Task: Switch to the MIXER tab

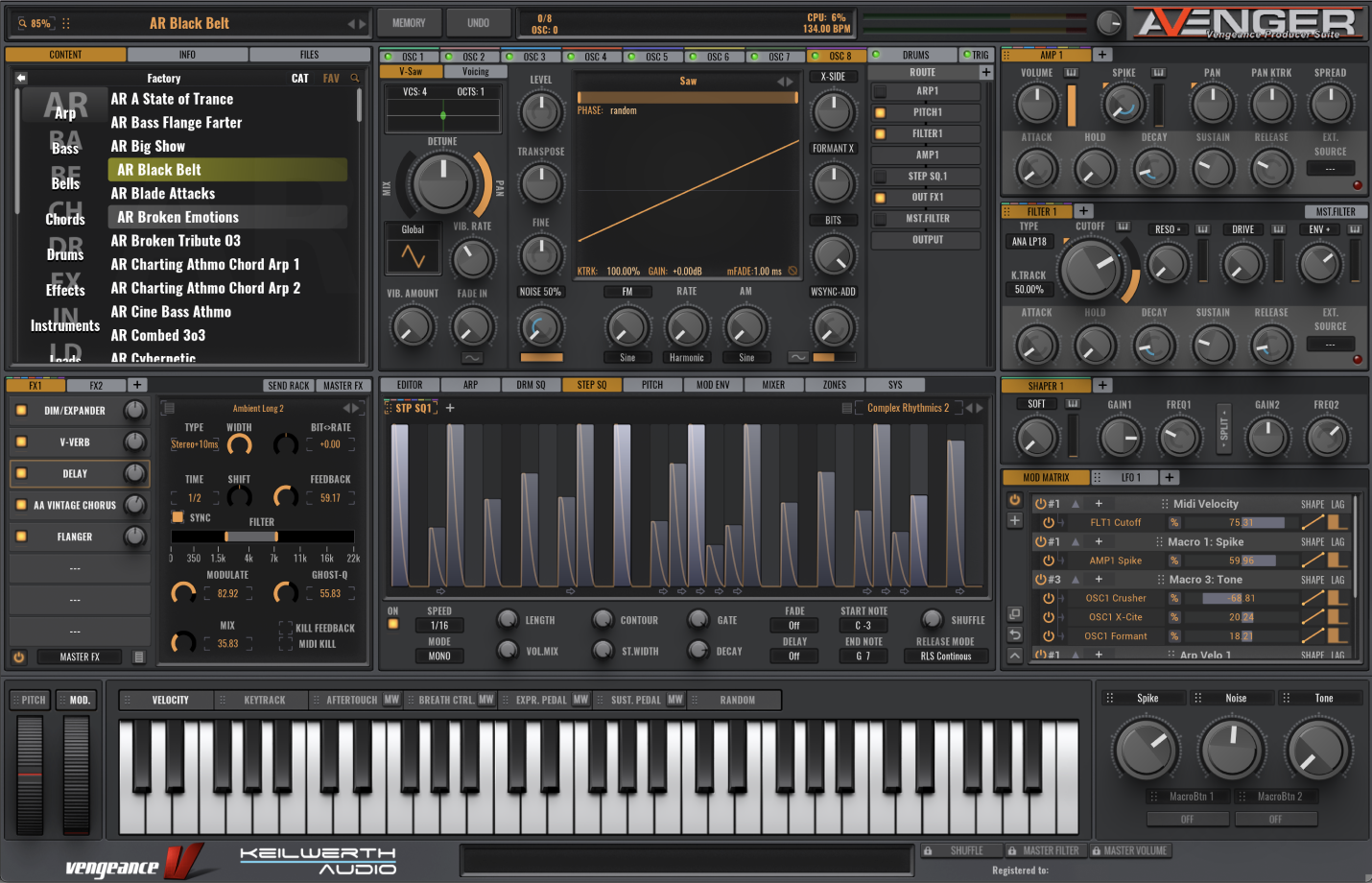Action: coord(773,385)
